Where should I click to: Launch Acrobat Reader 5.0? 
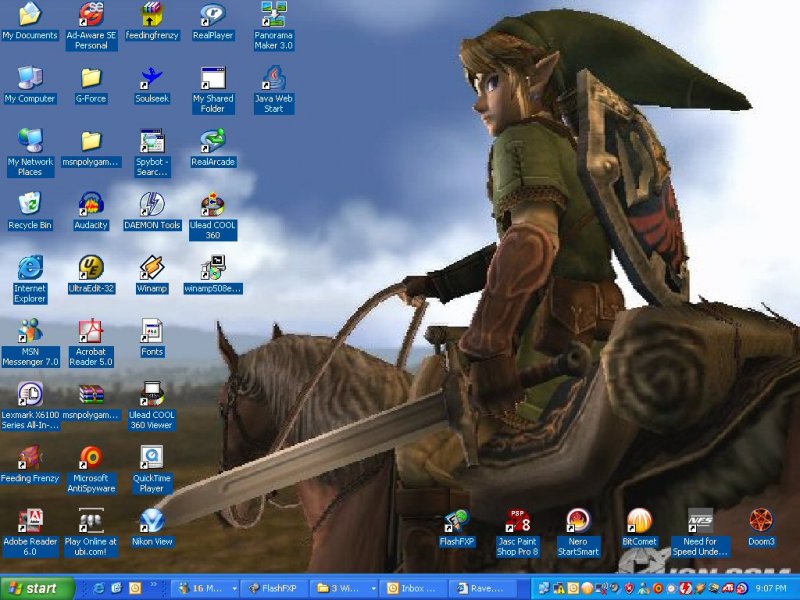(91, 342)
